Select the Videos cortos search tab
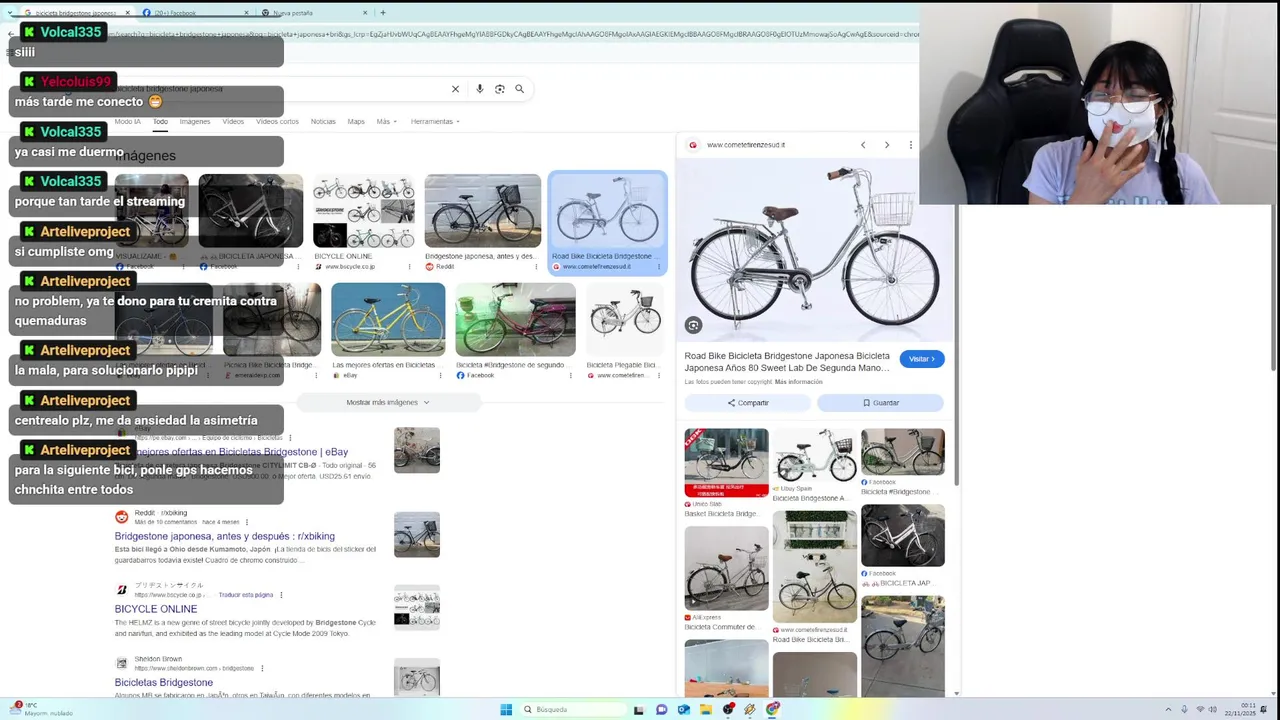Image resolution: width=1280 pixels, height=720 pixels. 277,121
